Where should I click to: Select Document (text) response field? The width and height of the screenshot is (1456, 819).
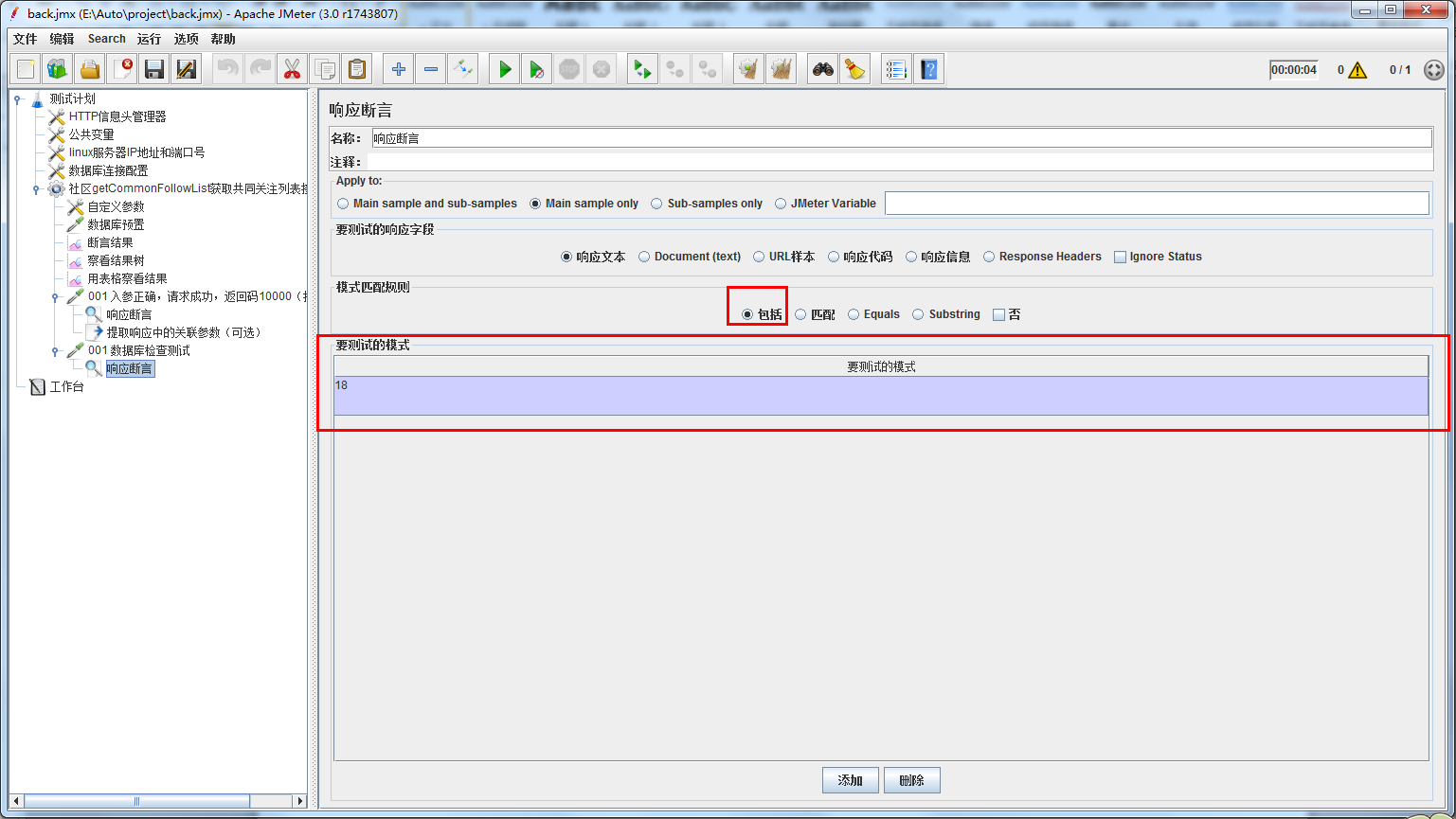(690, 257)
